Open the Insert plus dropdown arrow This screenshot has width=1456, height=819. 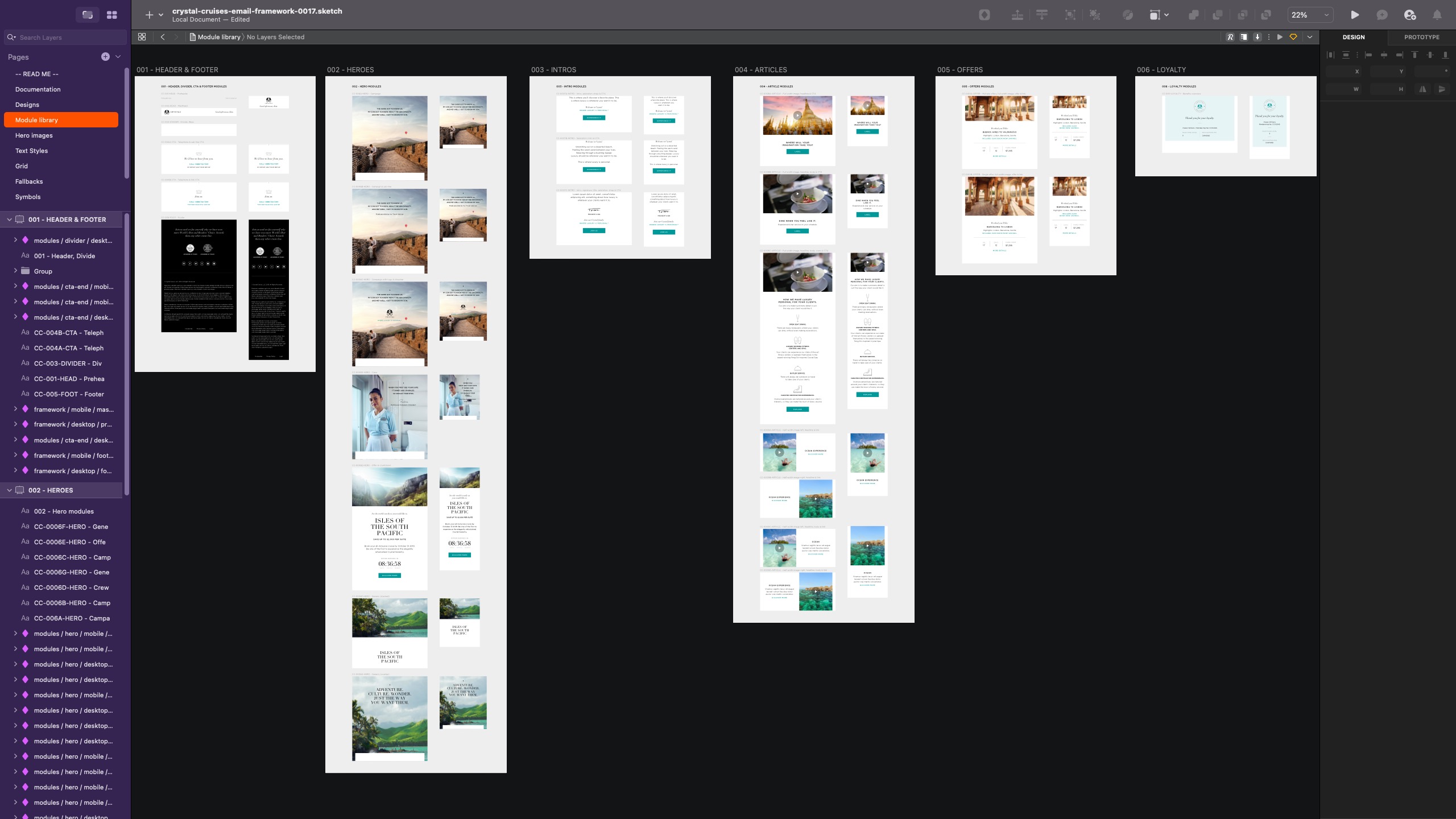161,15
